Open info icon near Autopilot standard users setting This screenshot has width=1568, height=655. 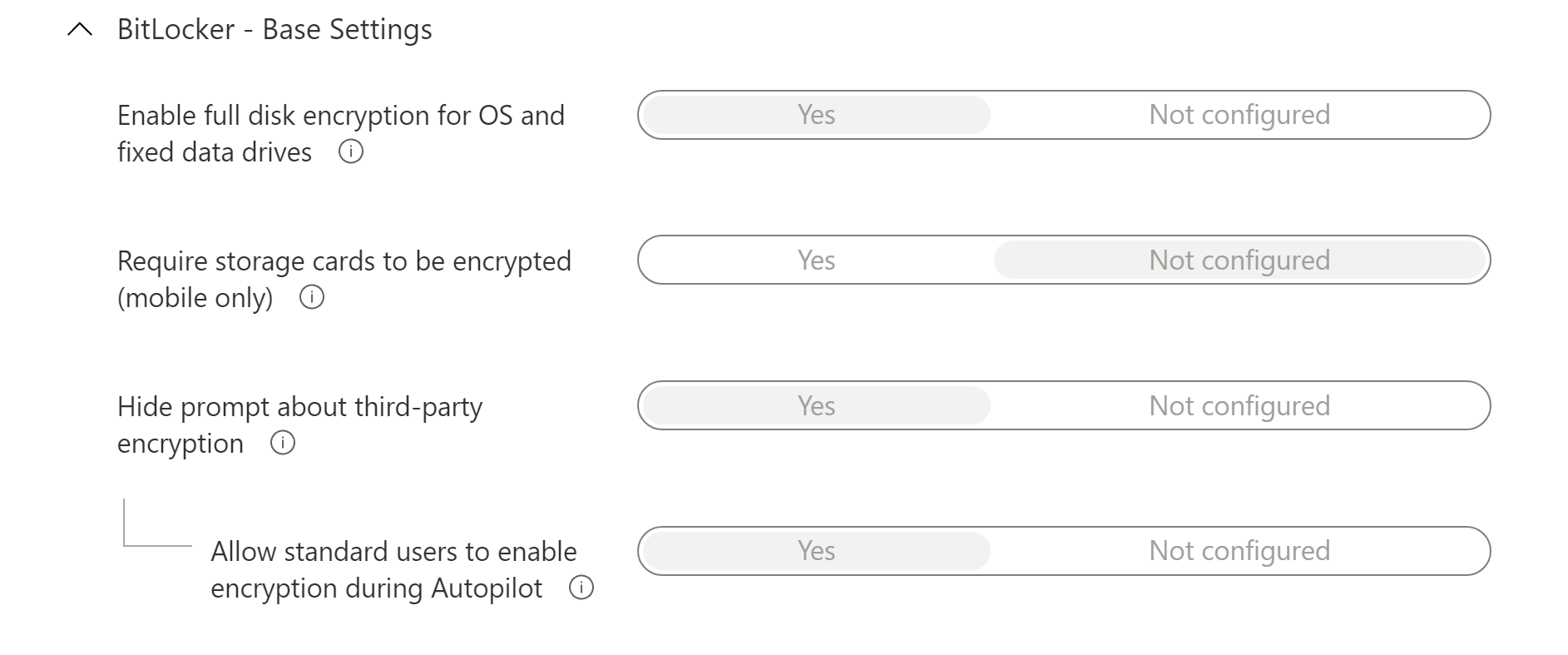[580, 589]
